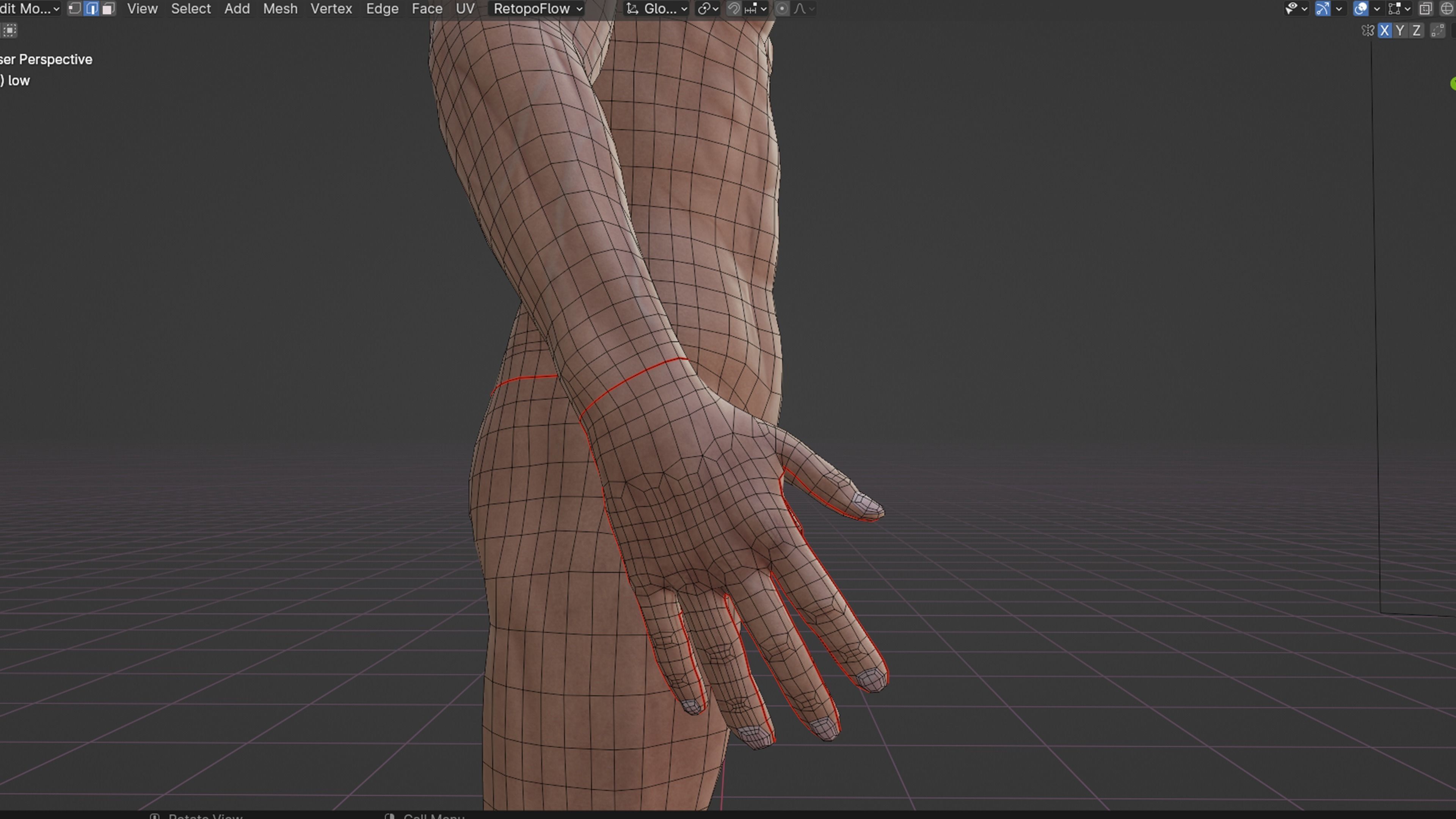Disable X axis mirror
Viewport: 1456px width, 819px height.
1384,30
